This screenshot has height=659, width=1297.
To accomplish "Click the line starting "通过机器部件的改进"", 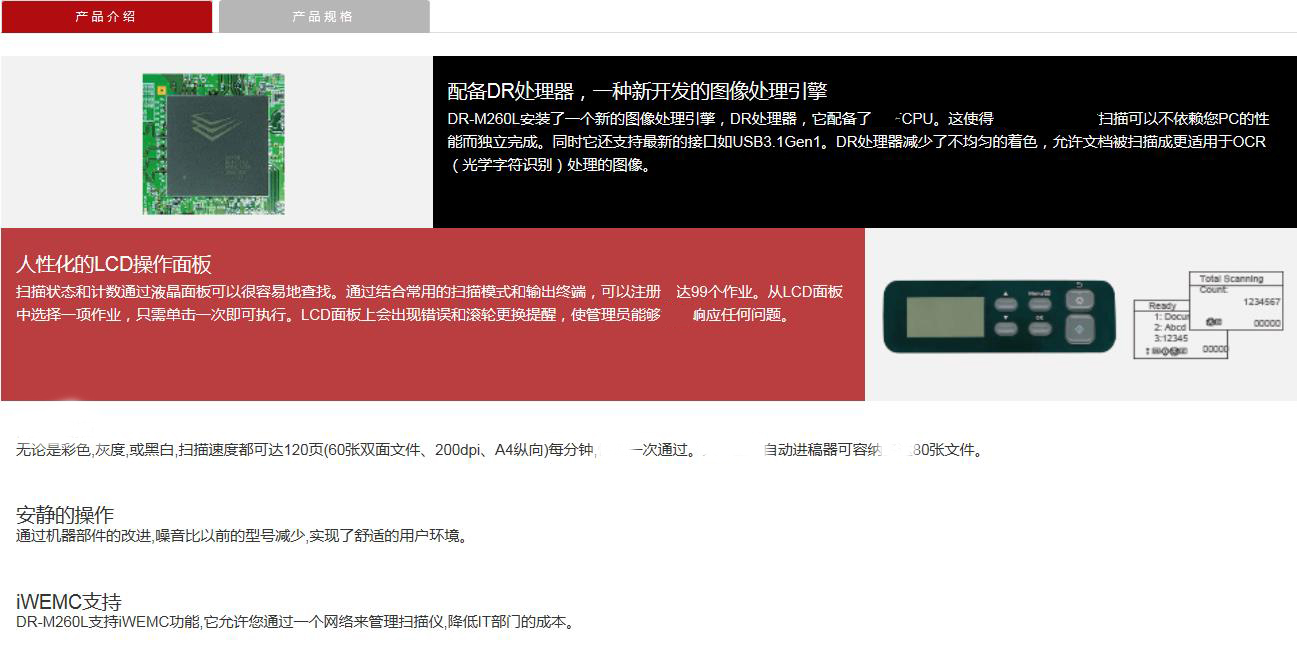I will click(x=243, y=536).
